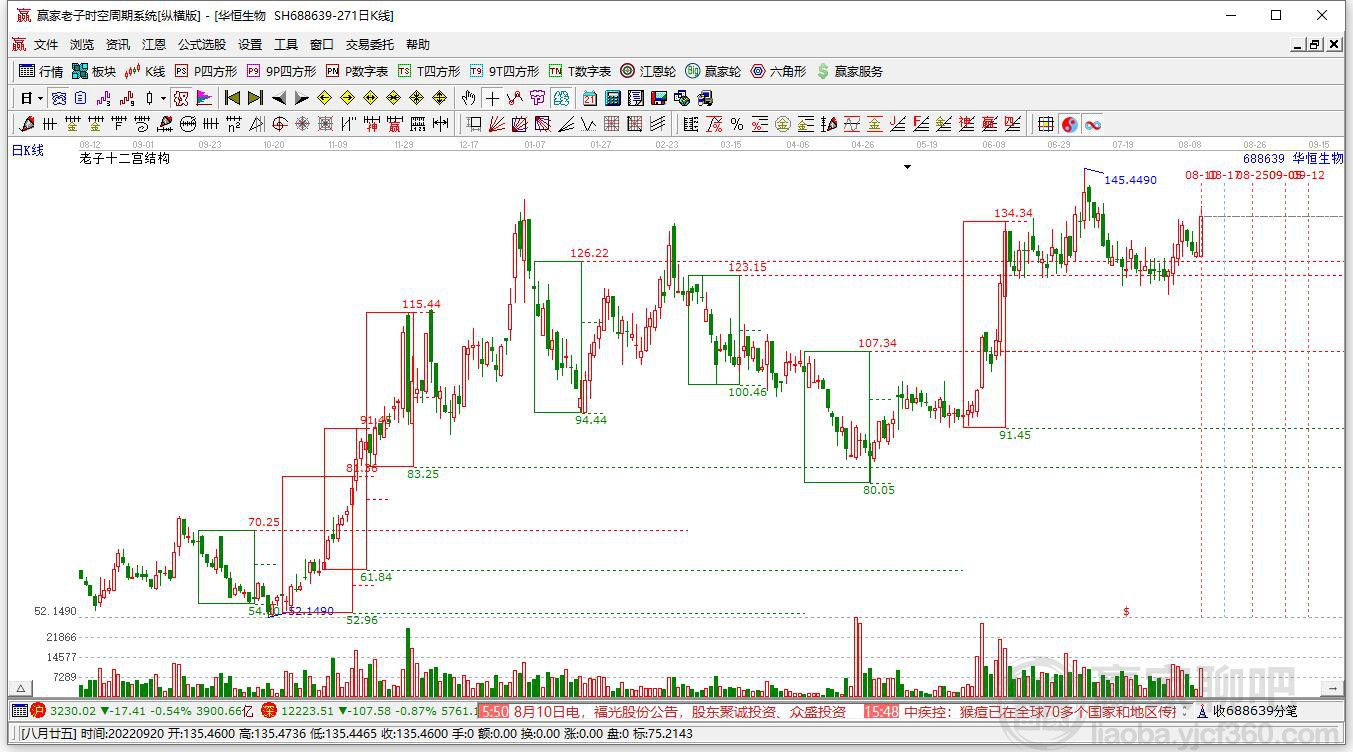The width and height of the screenshot is (1353, 752).
Task: Expand the candlestick style dropdown arrow
Action: click(x=163, y=98)
